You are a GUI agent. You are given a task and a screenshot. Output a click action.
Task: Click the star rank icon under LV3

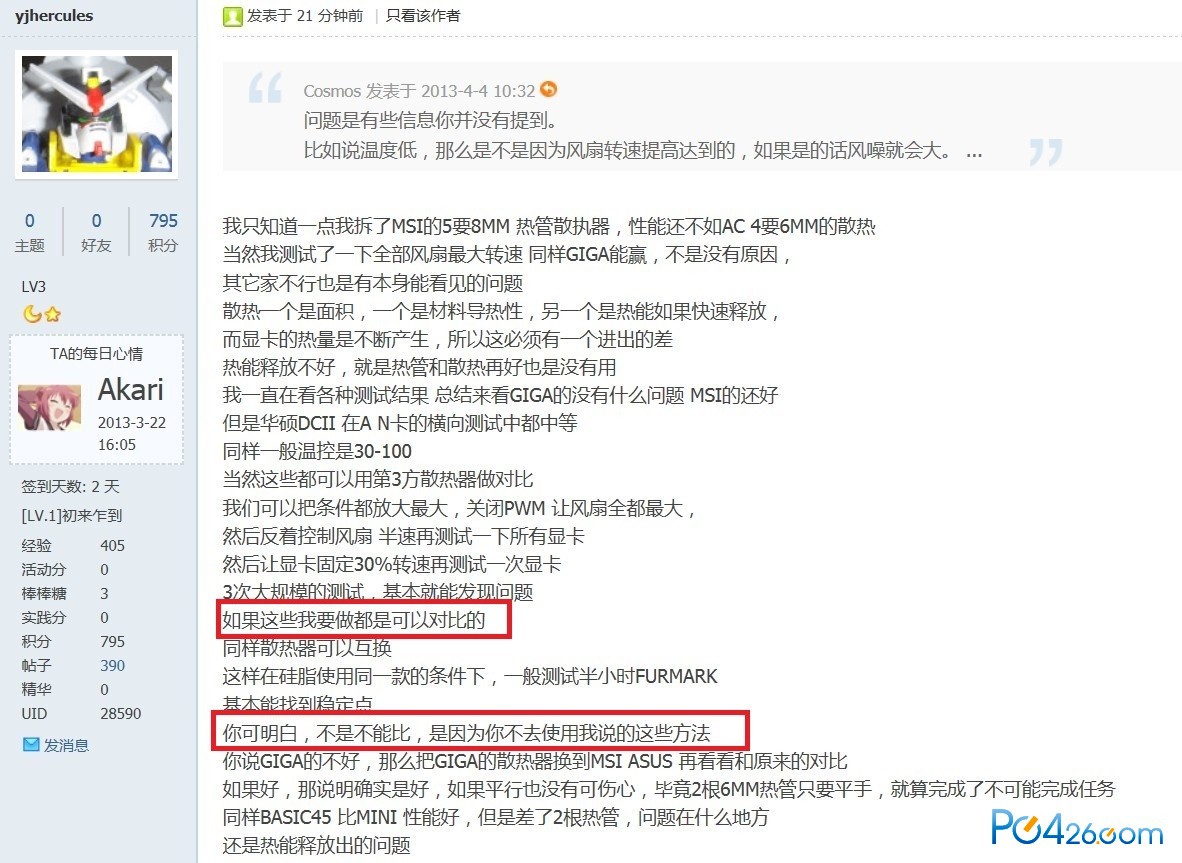coord(52,314)
